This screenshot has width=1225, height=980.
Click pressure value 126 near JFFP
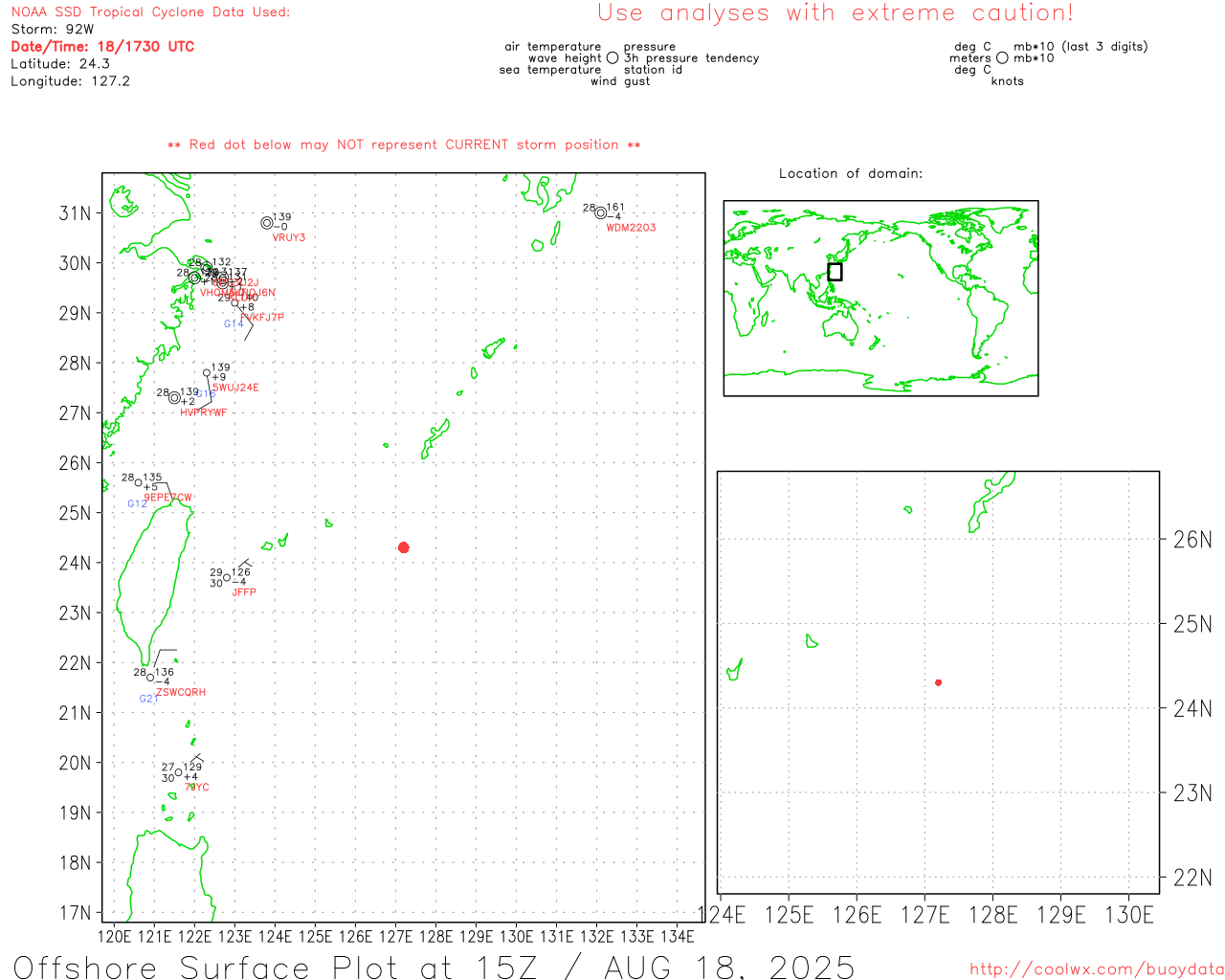coord(241,572)
